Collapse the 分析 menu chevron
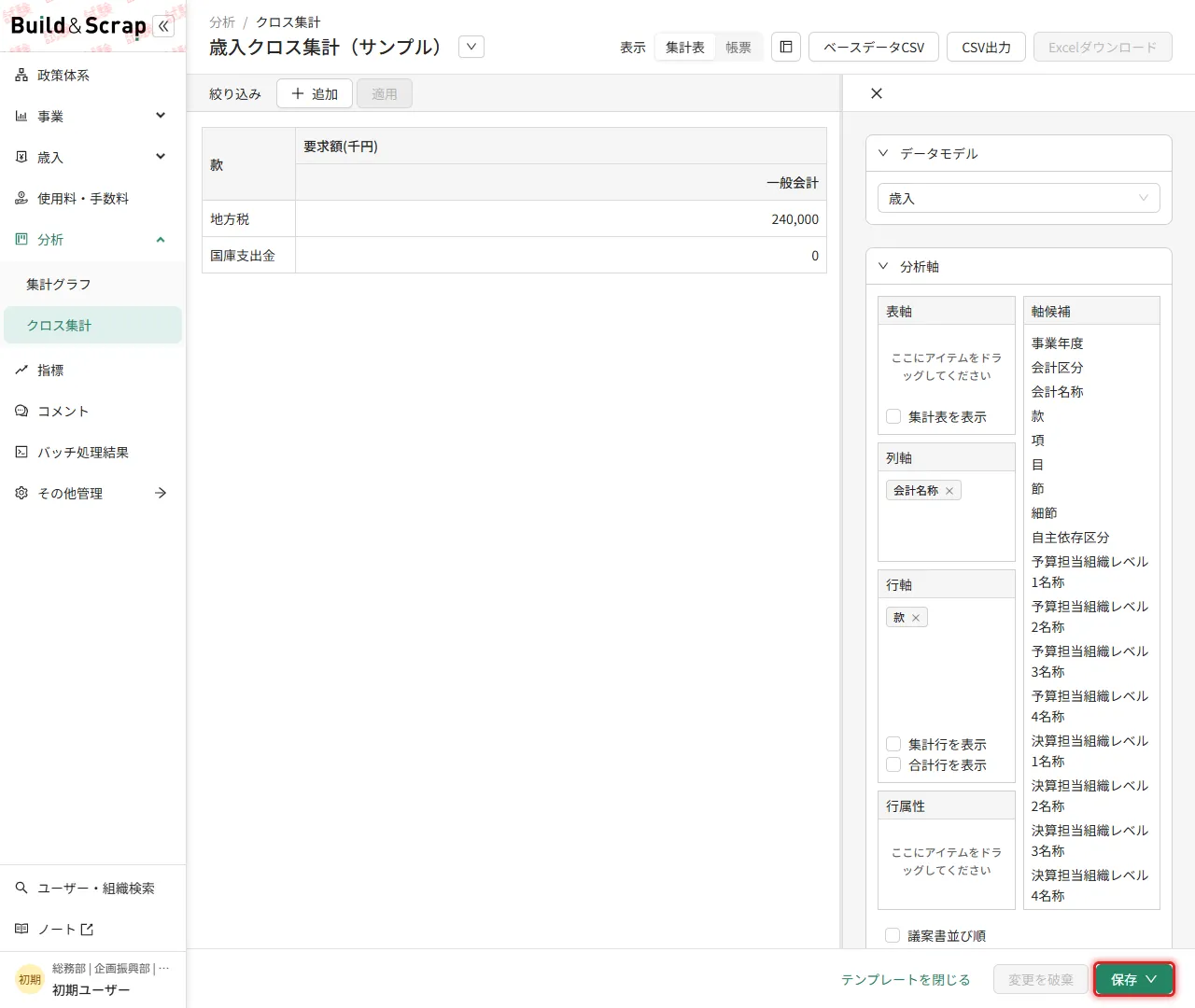The height and width of the screenshot is (1008, 1195). [x=161, y=240]
